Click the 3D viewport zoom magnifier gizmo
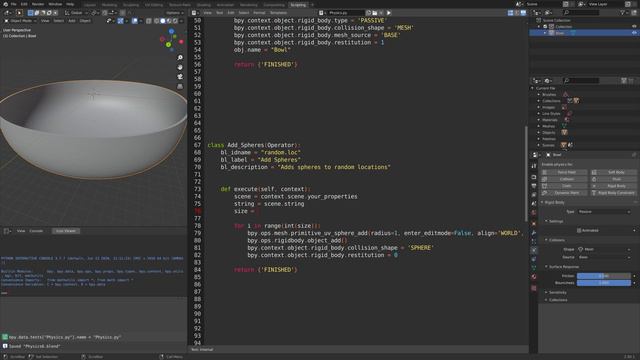The height and width of the screenshot is (360, 640). click(180, 58)
